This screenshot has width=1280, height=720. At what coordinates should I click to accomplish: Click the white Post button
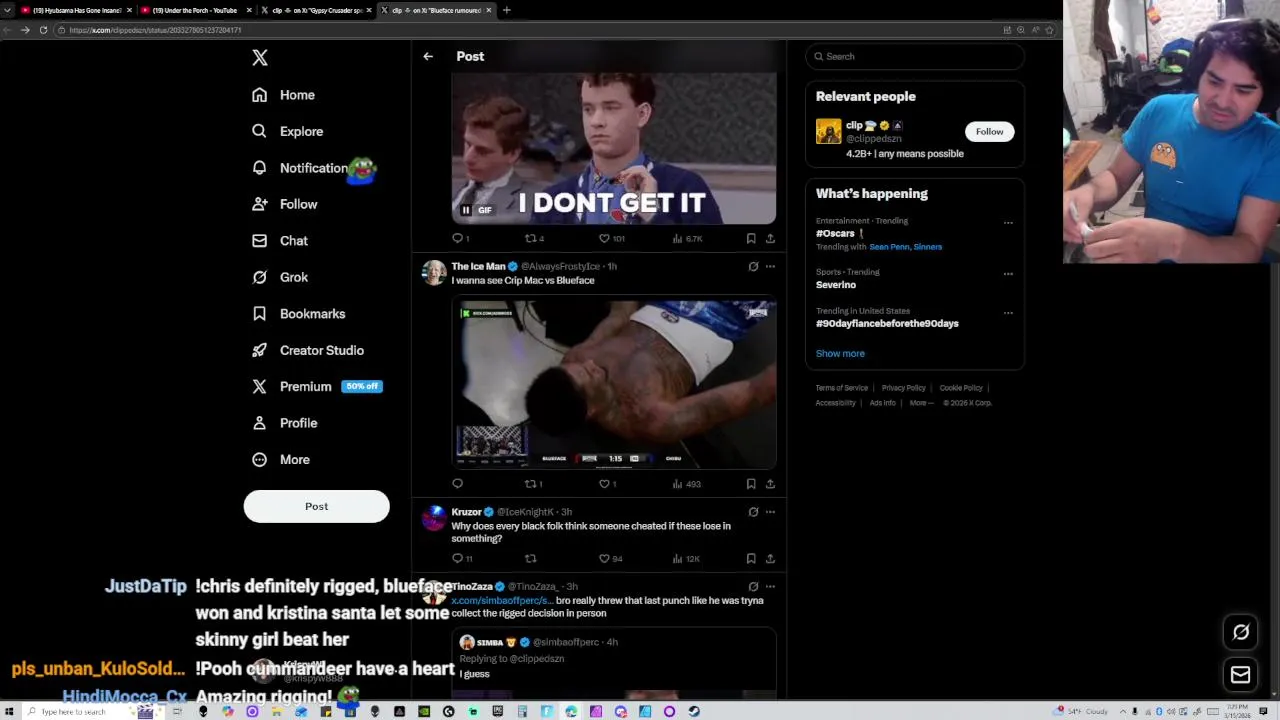pos(316,506)
